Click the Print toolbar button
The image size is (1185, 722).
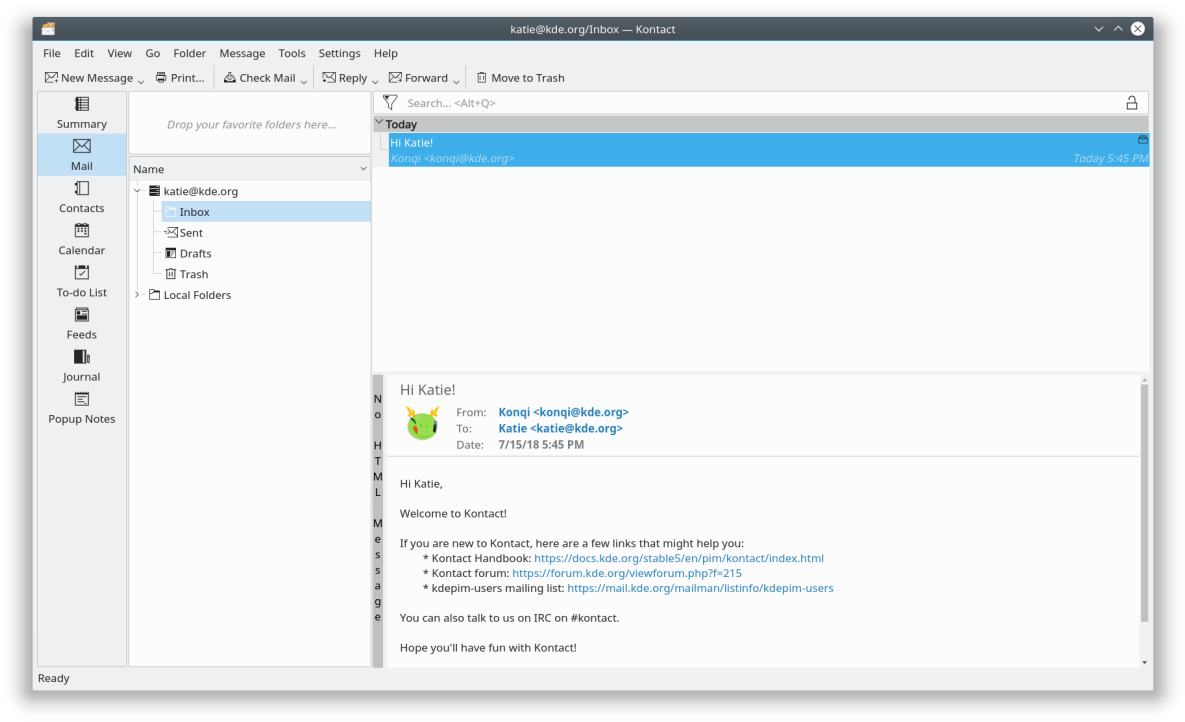180,78
